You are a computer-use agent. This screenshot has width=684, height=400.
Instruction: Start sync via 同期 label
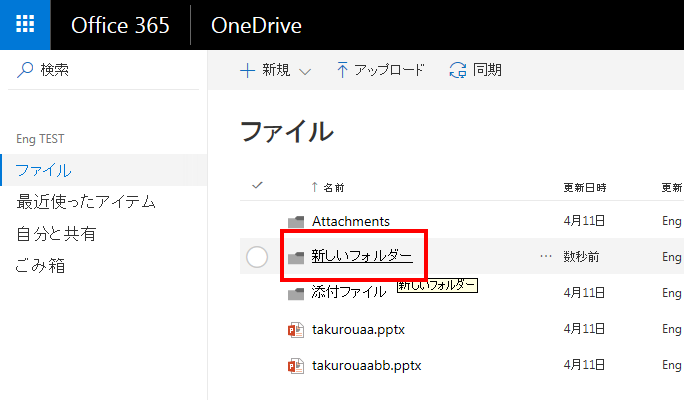click(x=487, y=70)
